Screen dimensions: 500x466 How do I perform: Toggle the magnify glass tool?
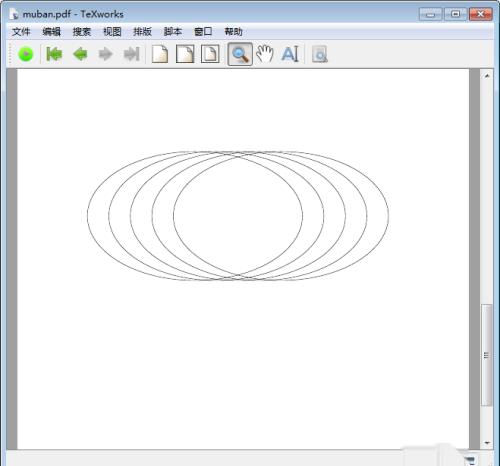[240, 54]
